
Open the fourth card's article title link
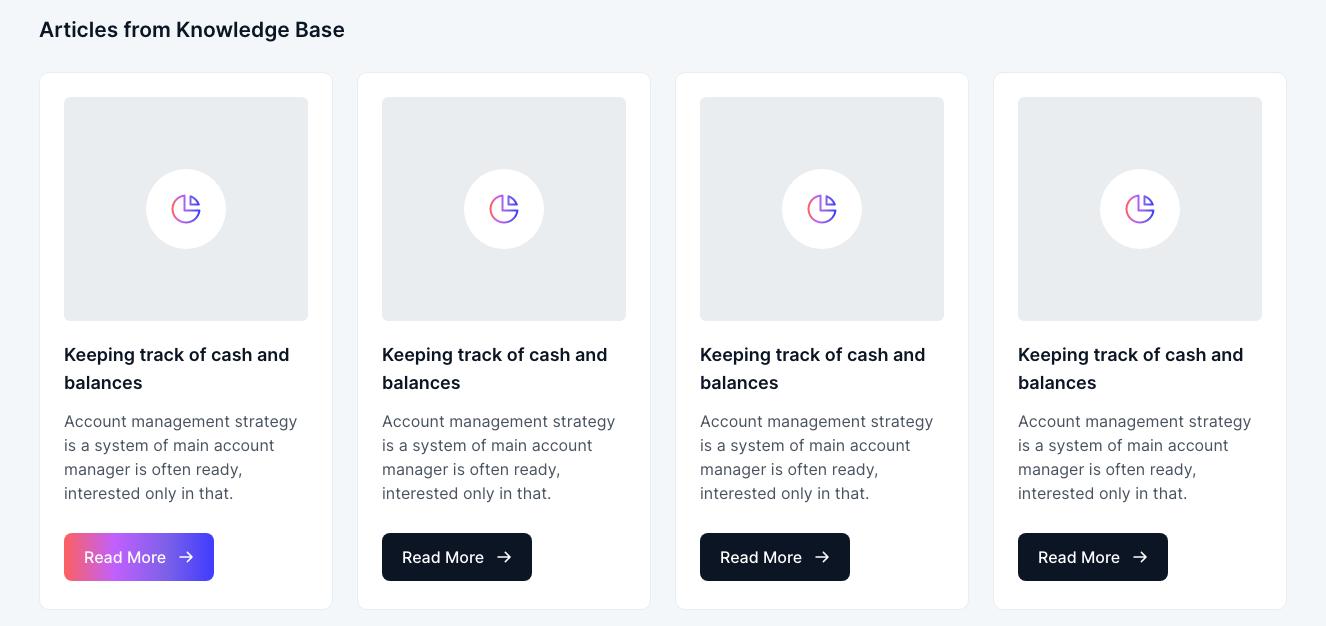click(x=1130, y=369)
